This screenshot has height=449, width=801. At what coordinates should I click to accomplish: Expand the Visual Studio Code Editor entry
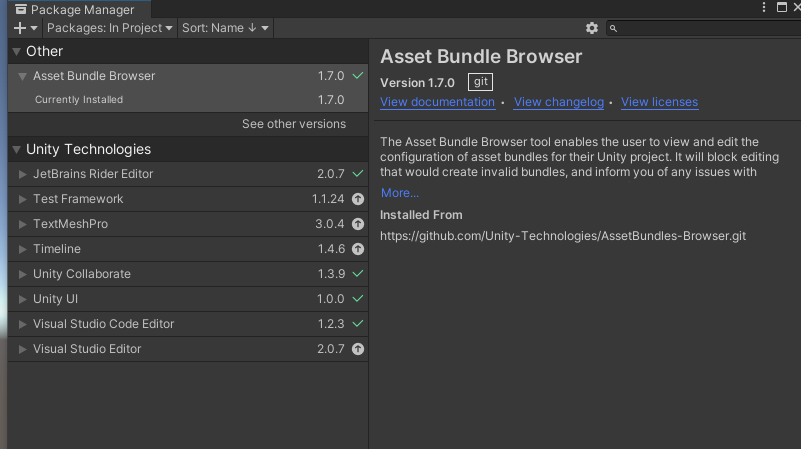pos(22,324)
